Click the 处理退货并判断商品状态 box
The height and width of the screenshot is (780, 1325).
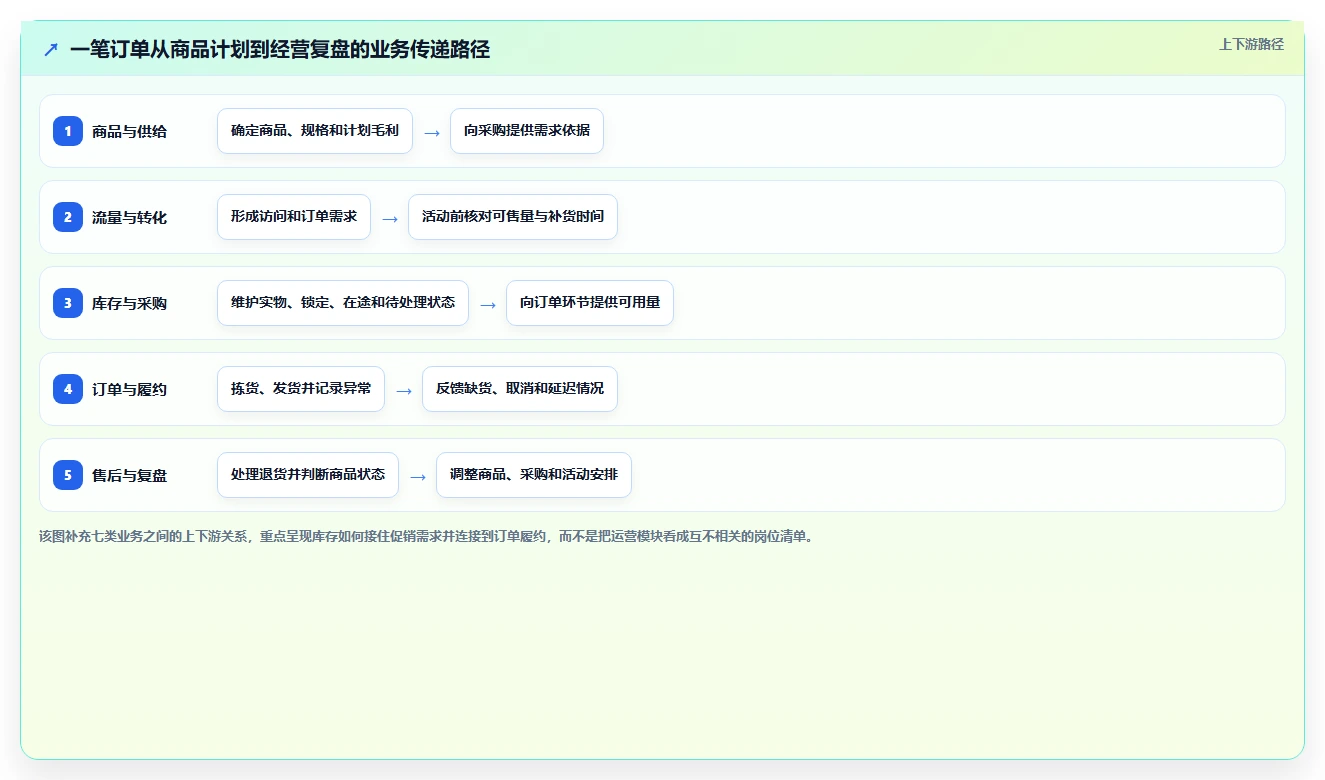(x=308, y=475)
